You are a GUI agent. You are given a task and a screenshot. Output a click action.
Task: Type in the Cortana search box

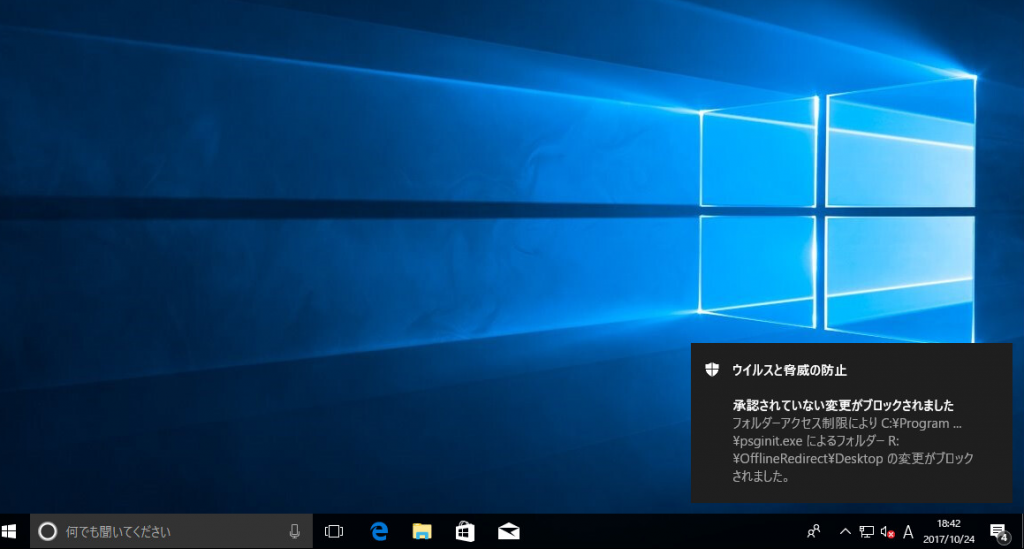(x=171, y=531)
